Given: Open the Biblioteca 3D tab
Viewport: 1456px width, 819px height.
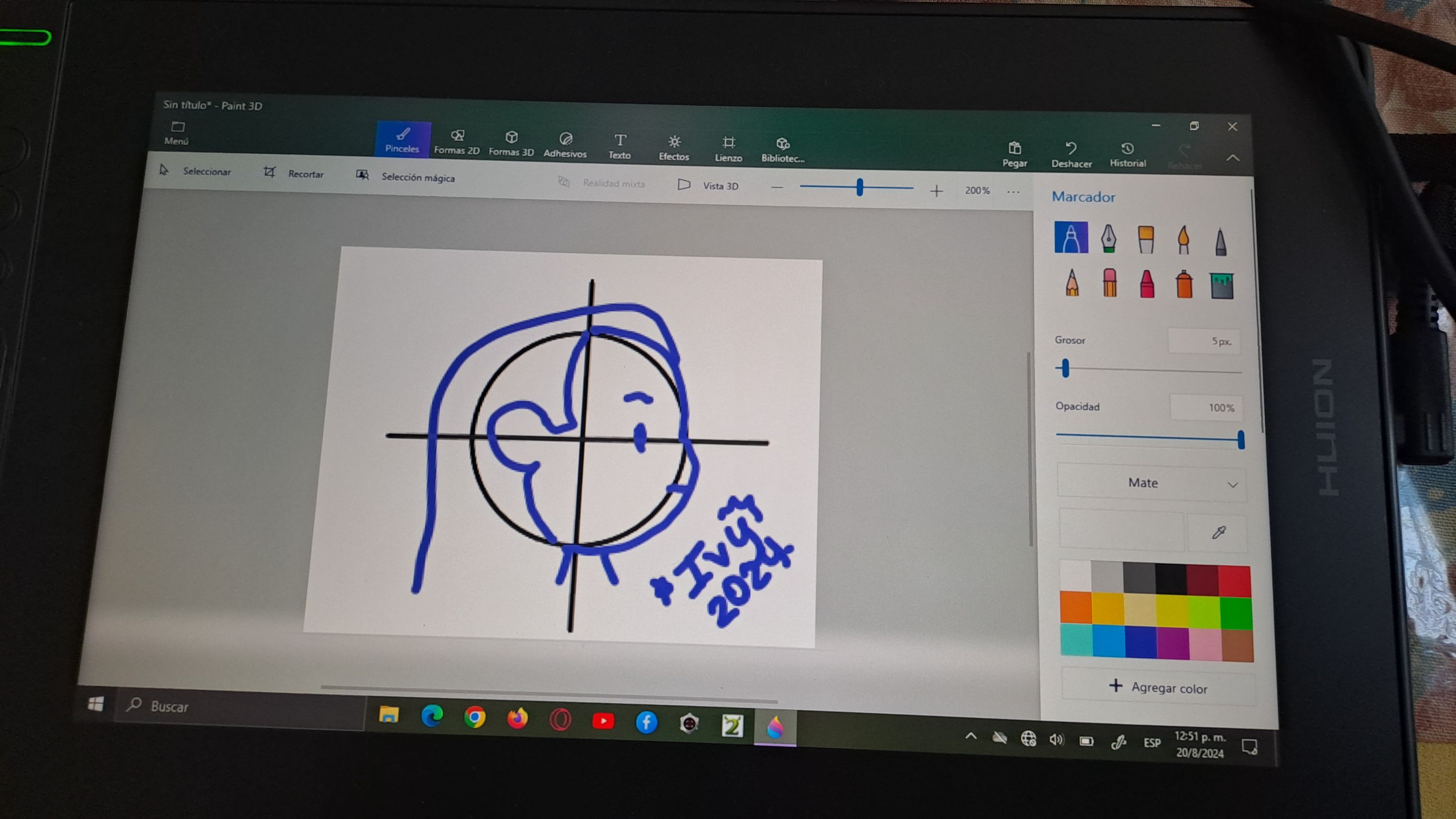Looking at the screenshot, I should [783, 150].
